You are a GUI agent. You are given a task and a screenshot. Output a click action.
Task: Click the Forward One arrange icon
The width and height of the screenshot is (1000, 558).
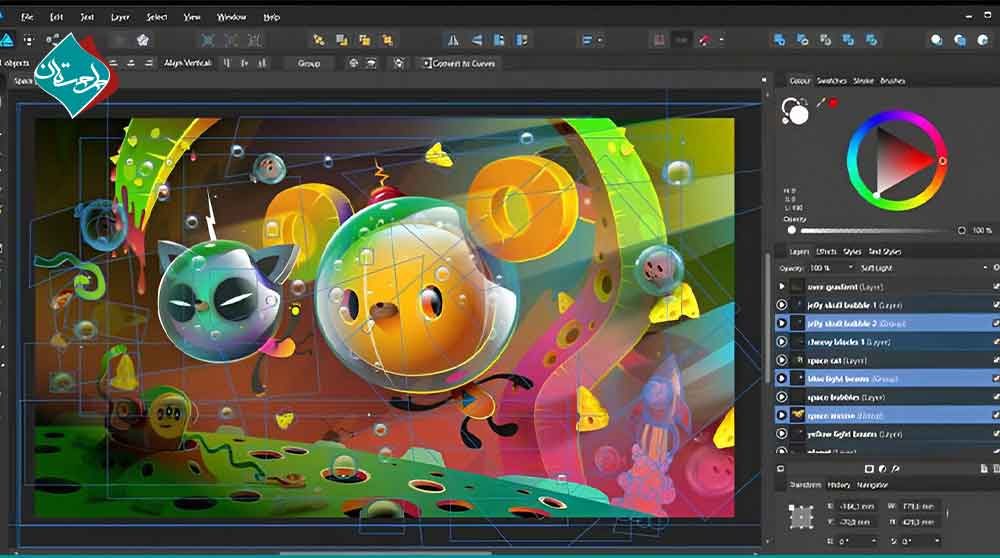[365, 40]
